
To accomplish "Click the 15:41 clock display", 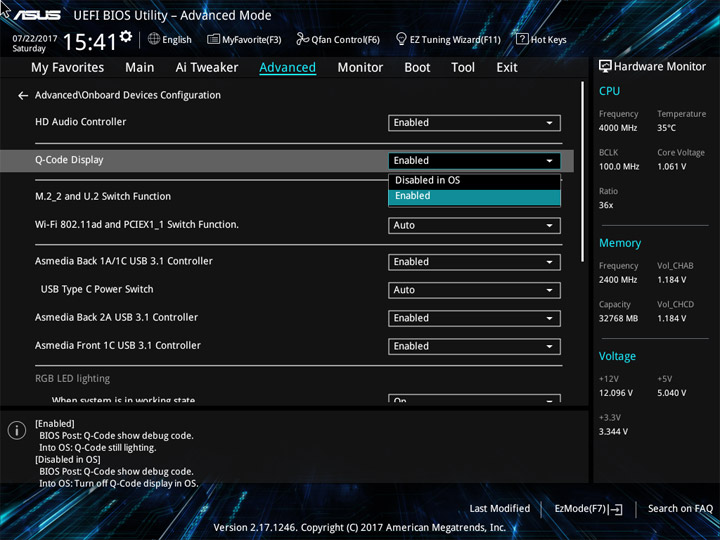I will pyautogui.click(x=90, y=42).
